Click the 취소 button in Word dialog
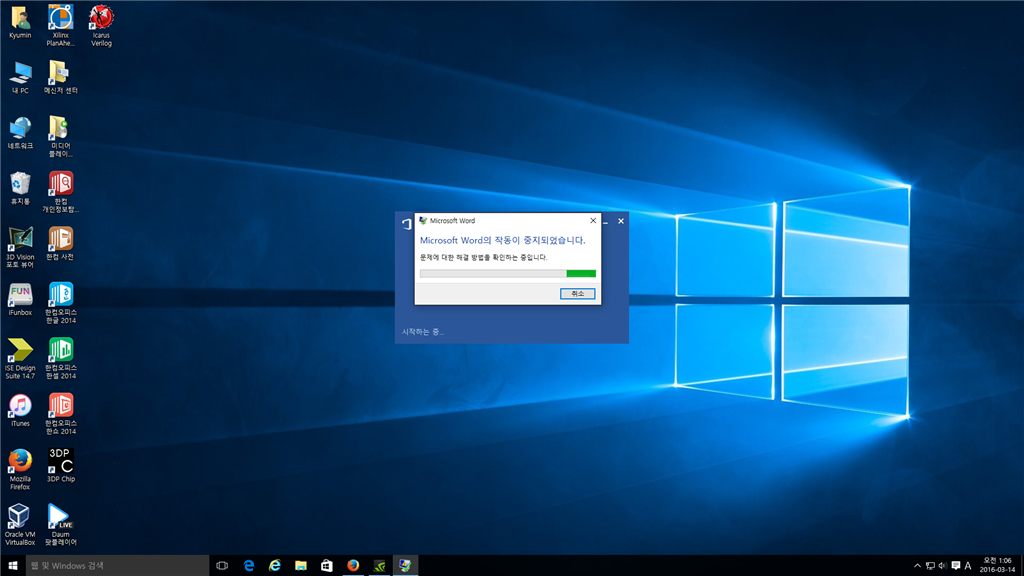Screen dimensions: 1024x576 (x=577, y=294)
